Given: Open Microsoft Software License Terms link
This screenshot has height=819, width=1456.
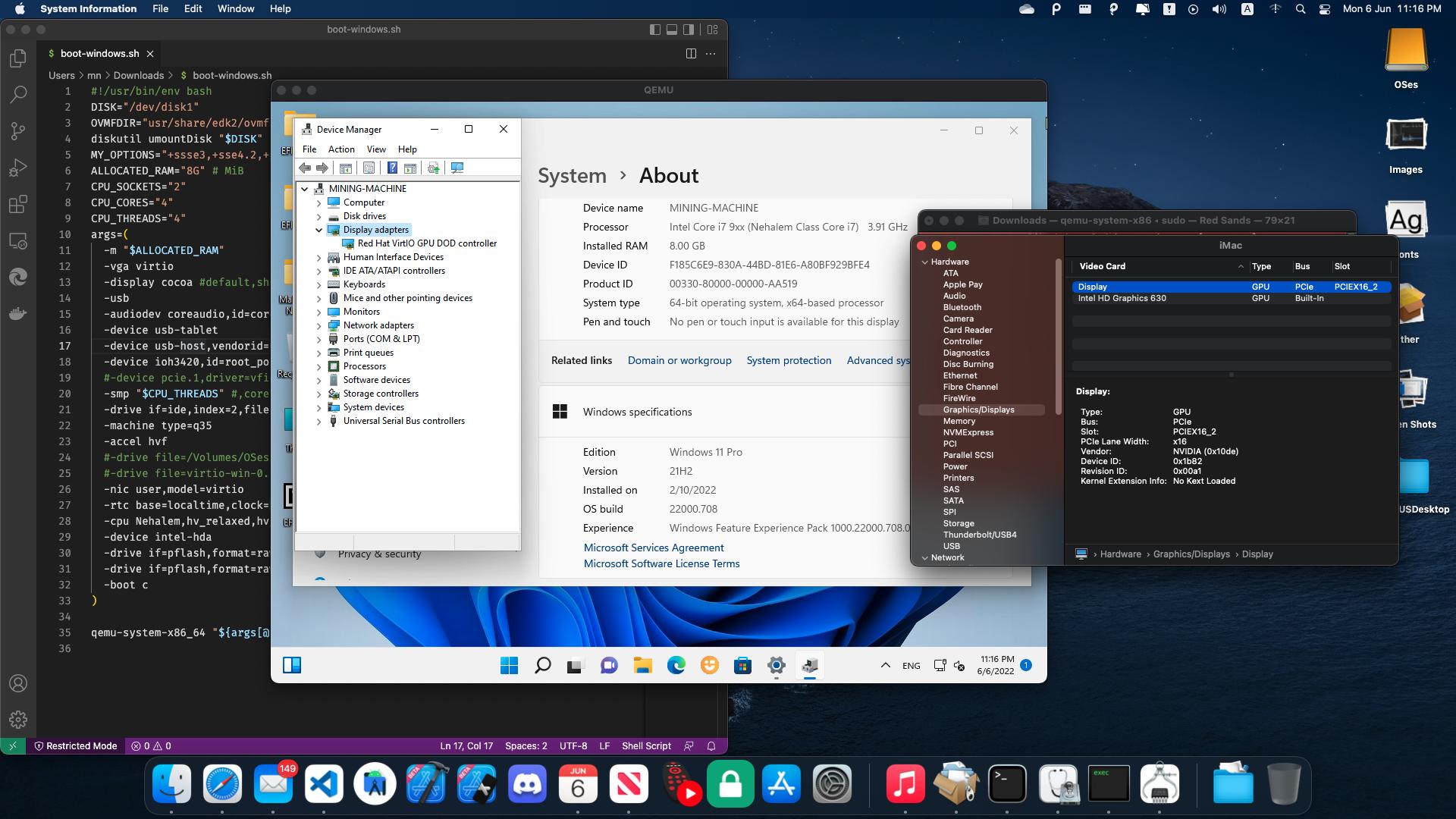Looking at the screenshot, I should 661,563.
